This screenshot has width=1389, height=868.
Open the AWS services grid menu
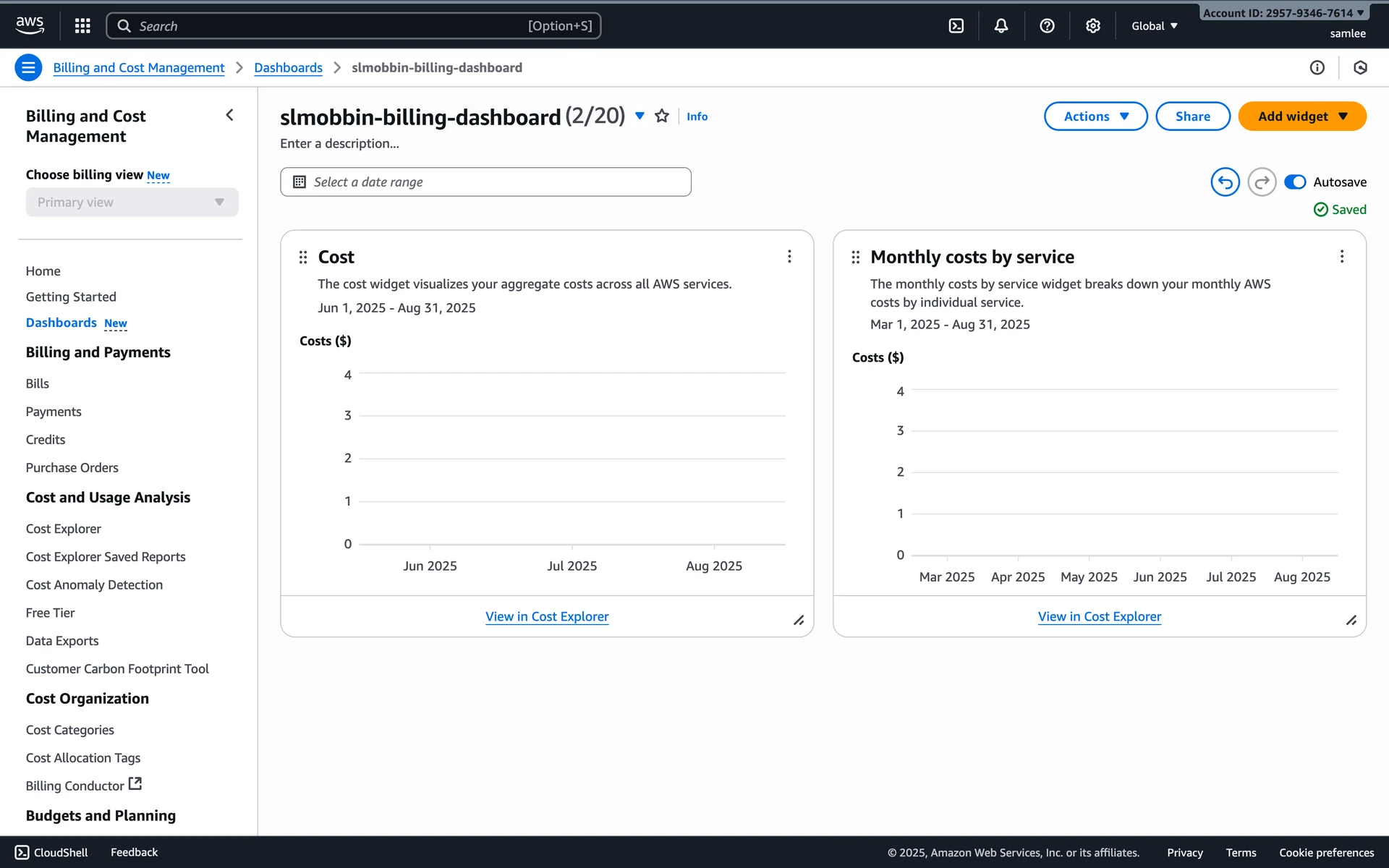click(82, 26)
